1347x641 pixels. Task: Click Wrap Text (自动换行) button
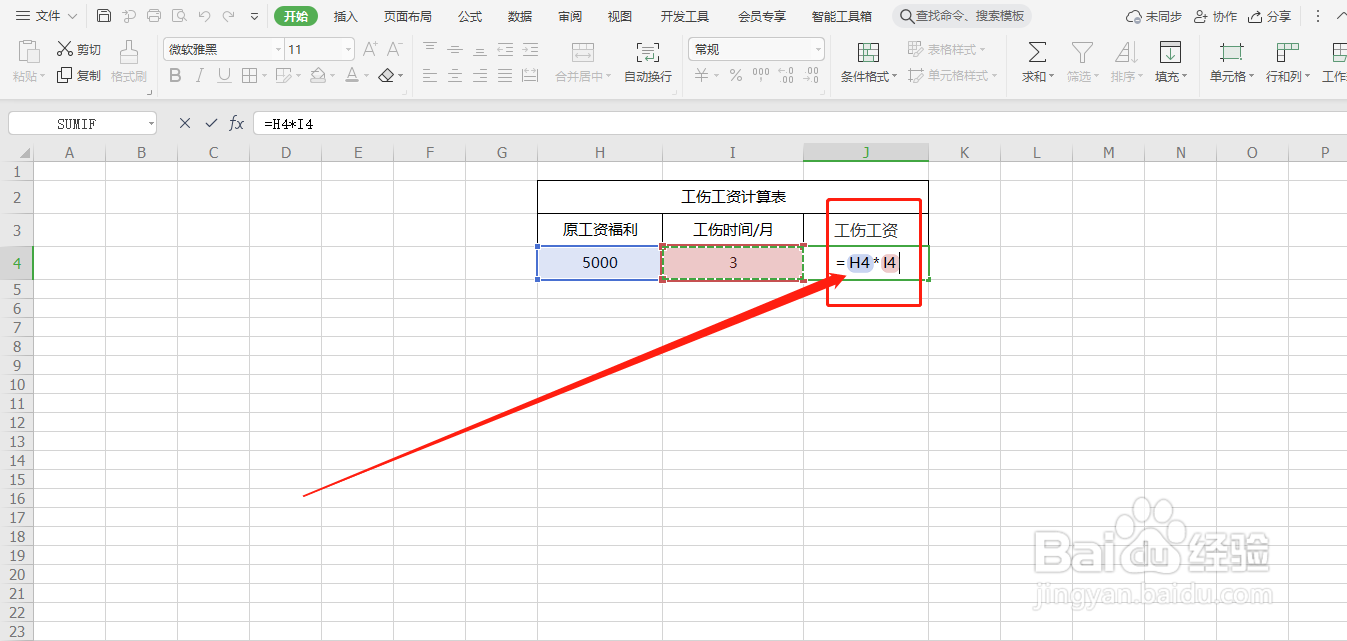tap(648, 62)
